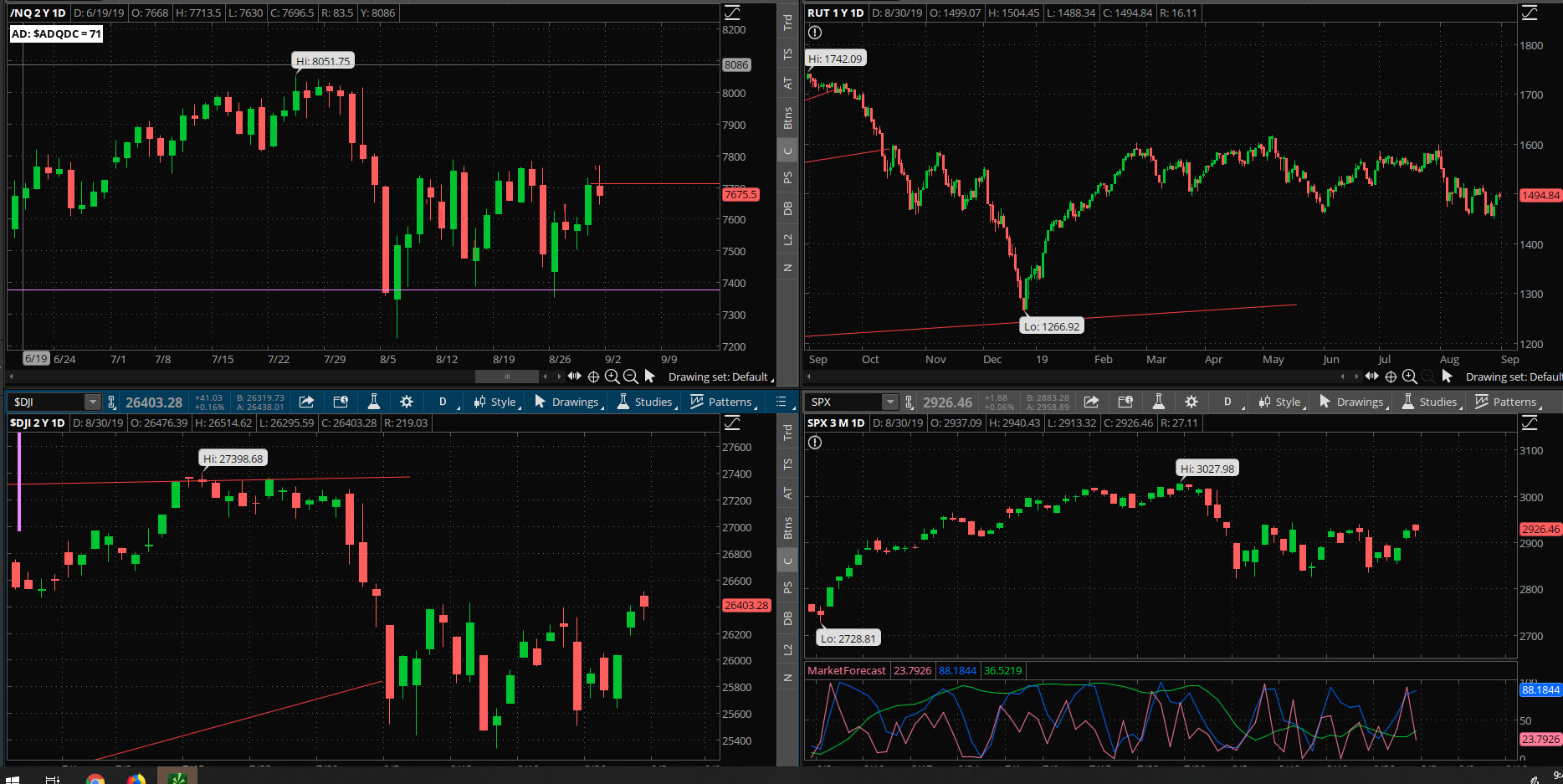Open the SPX symbol dropdown arrow
Viewport: 1563px width, 784px height.
pos(890,402)
